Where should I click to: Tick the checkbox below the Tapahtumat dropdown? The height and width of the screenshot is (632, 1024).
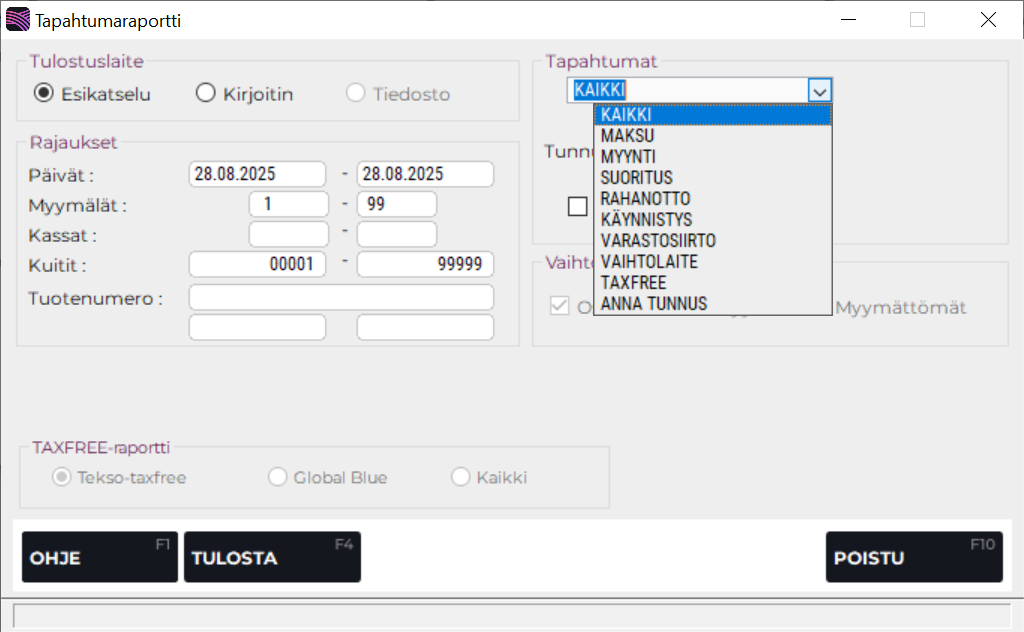[577, 207]
